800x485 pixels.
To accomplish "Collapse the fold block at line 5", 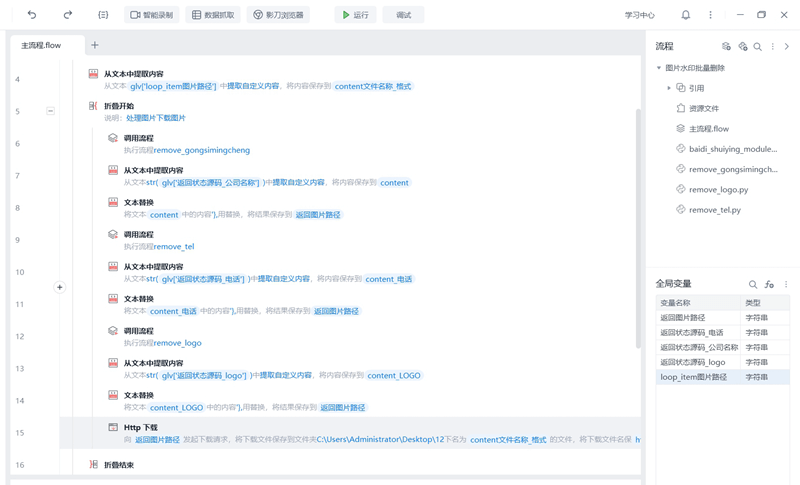I will click(x=51, y=111).
